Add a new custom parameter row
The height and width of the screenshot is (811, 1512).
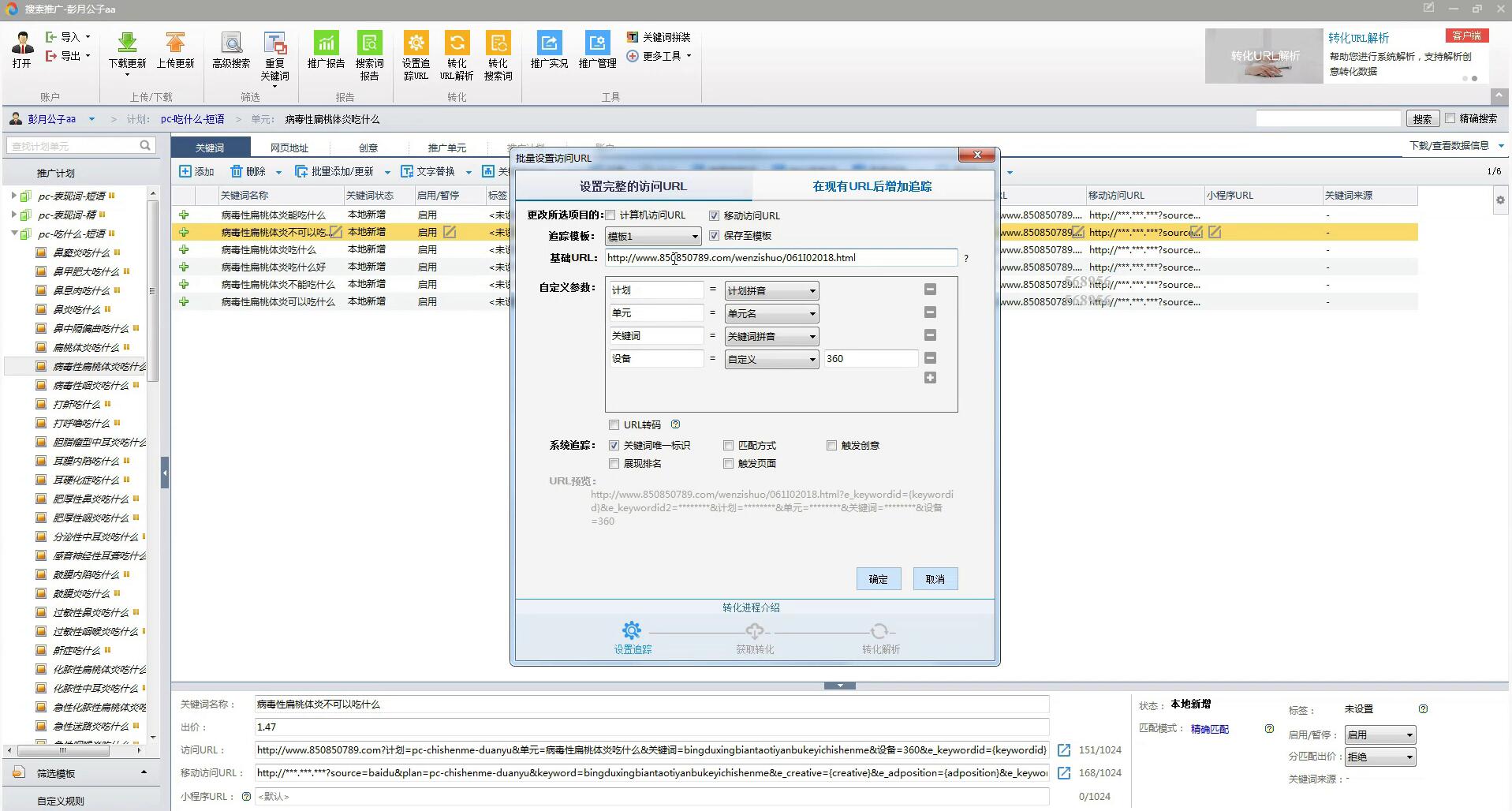pyautogui.click(x=930, y=379)
